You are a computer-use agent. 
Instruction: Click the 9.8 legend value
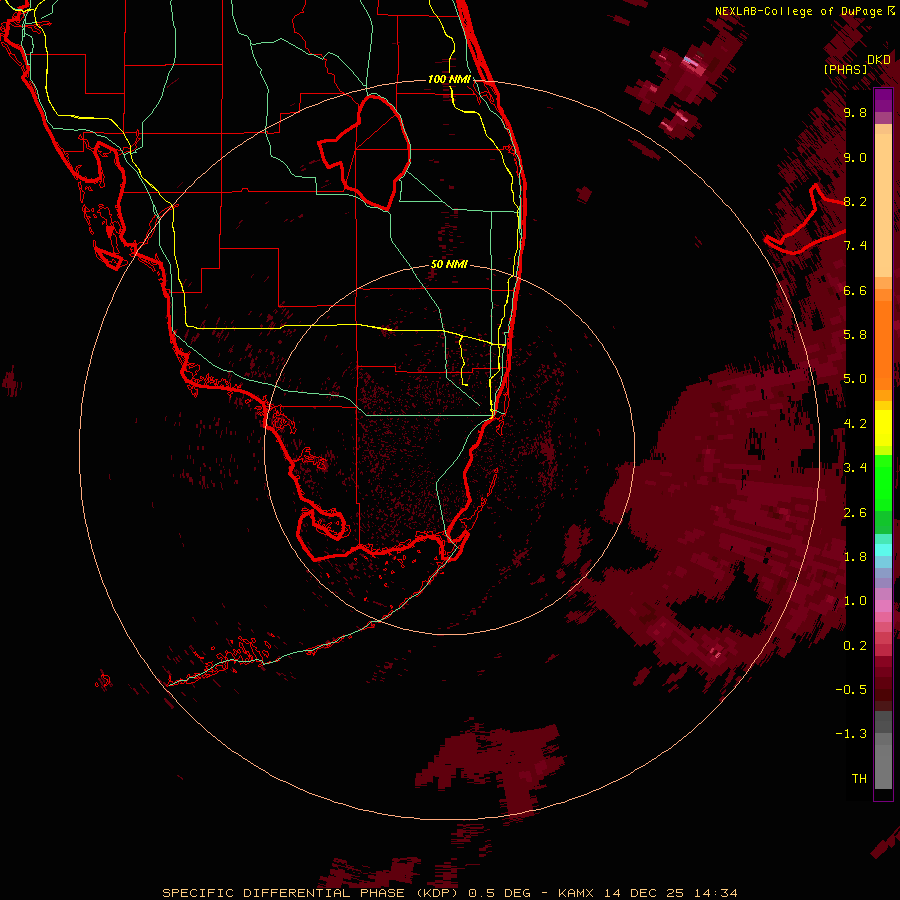click(x=855, y=113)
